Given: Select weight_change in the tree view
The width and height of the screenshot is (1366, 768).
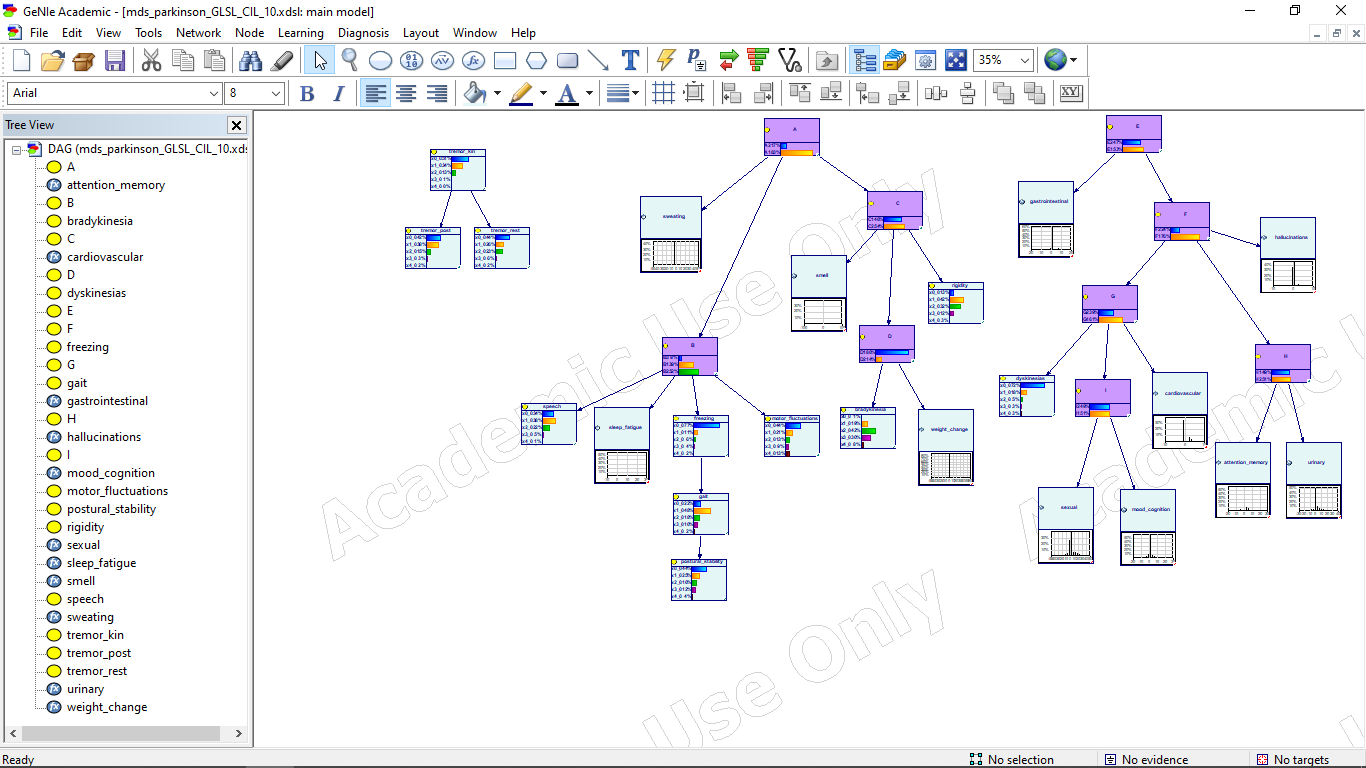Looking at the screenshot, I should [106, 707].
